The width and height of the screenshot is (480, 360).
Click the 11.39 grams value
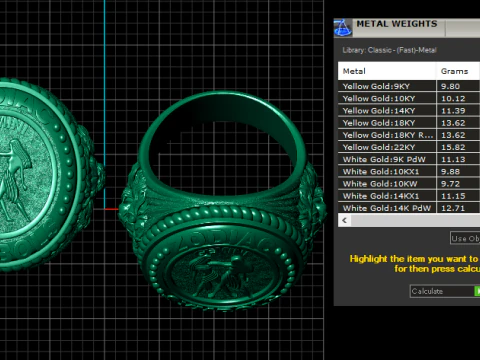(x=453, y=111)
